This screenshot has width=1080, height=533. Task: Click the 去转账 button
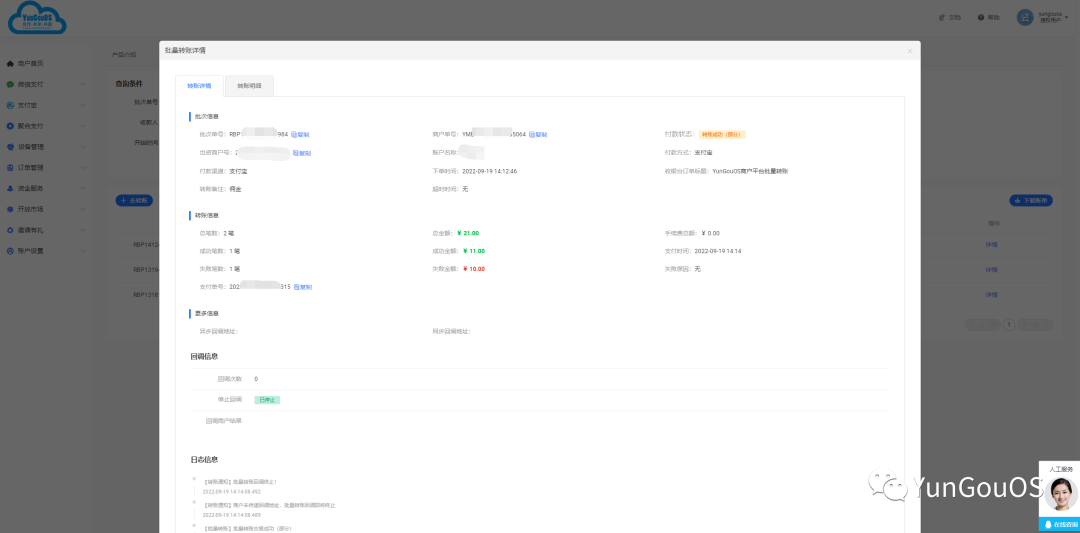[134, 200]
